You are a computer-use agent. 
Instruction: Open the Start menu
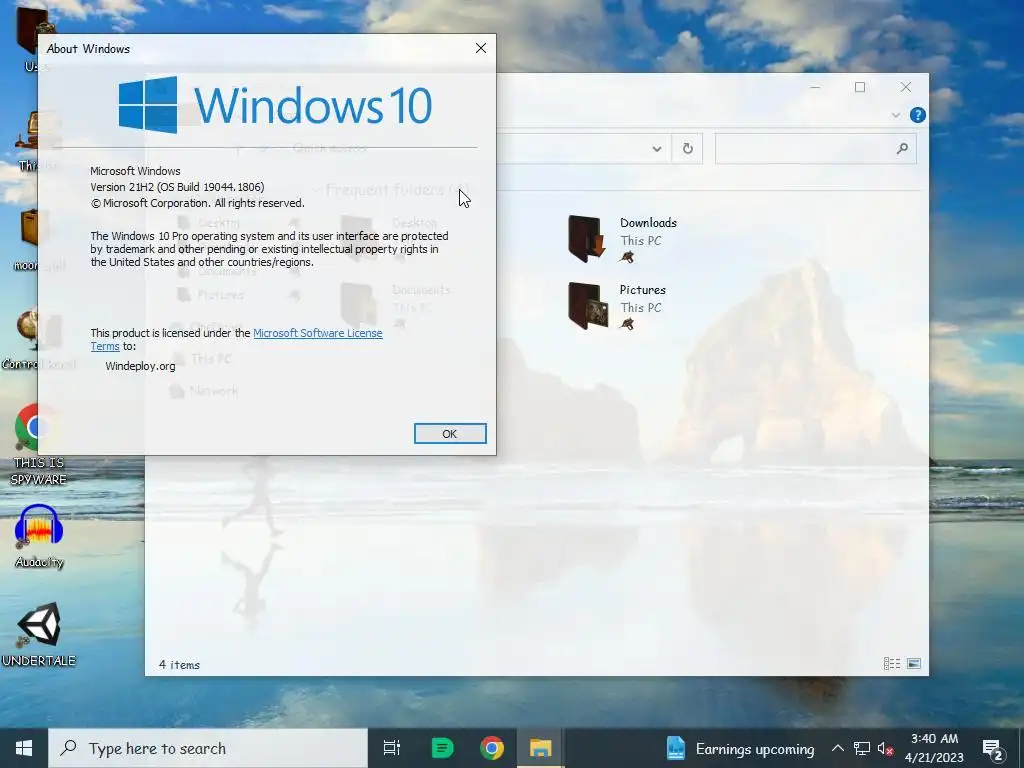click(x=24, y=748)
